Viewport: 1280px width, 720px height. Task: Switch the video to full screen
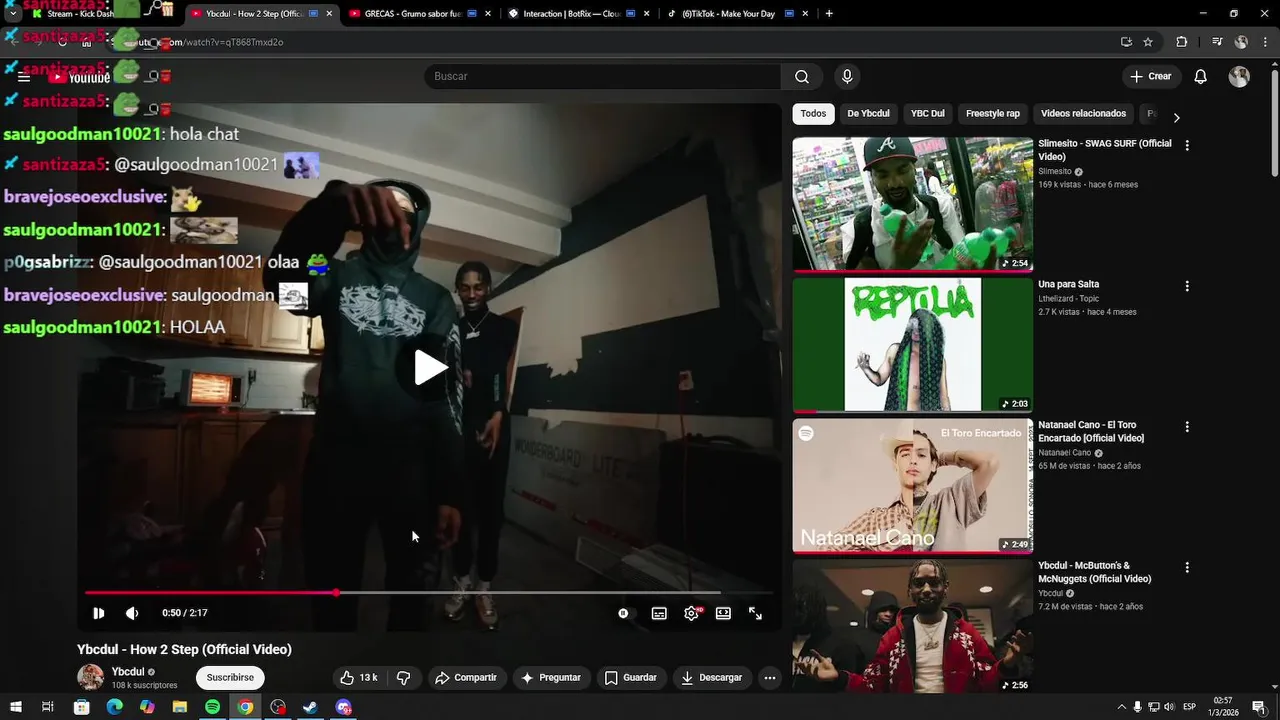(755, 613)
